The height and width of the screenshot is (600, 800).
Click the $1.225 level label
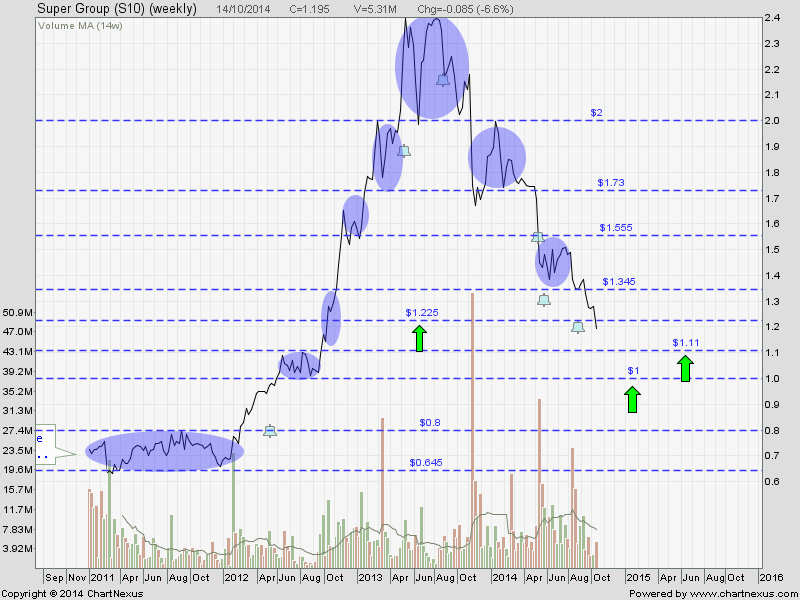point(422,313)
